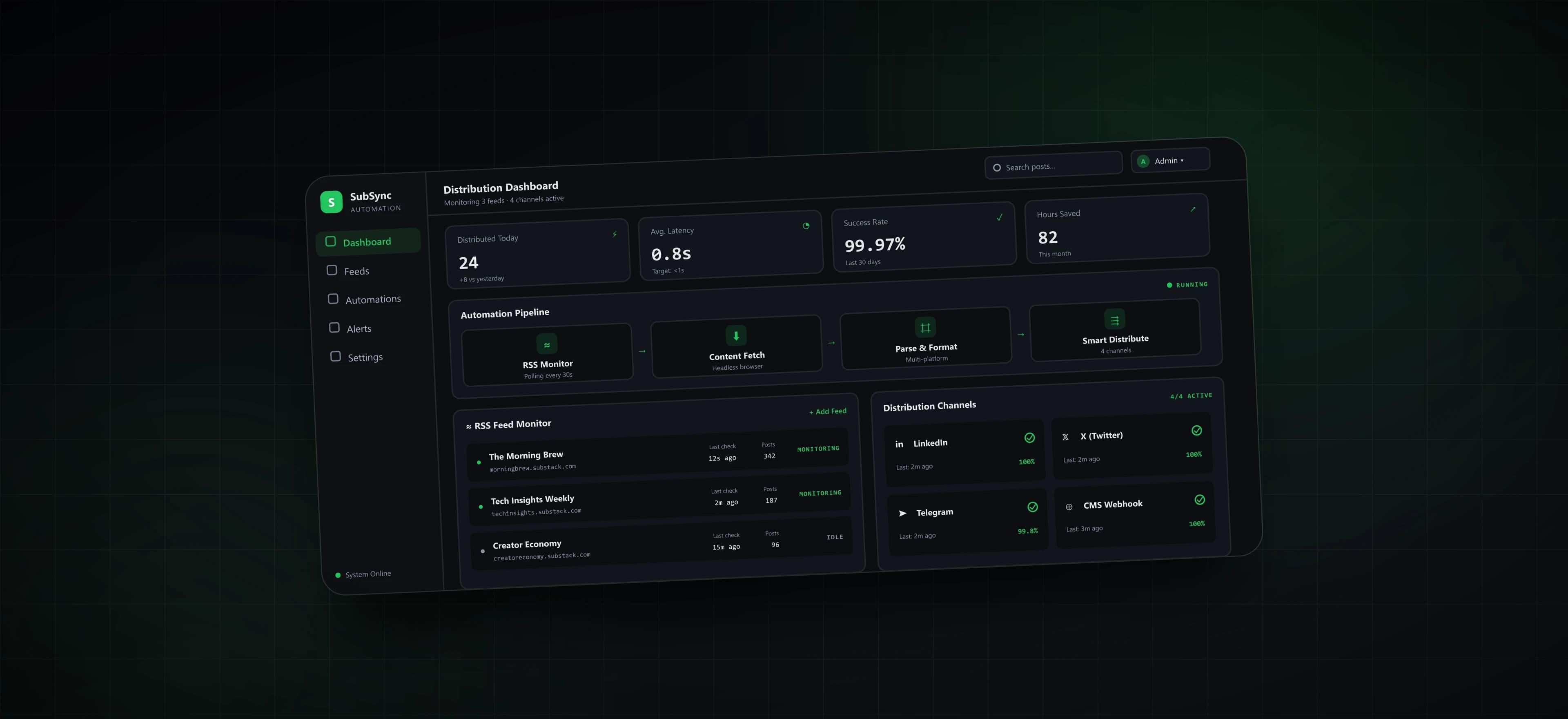Click the Dashboard square icon in sidebar
This screenshot has width=1568, height=719.
click(330, 241)
